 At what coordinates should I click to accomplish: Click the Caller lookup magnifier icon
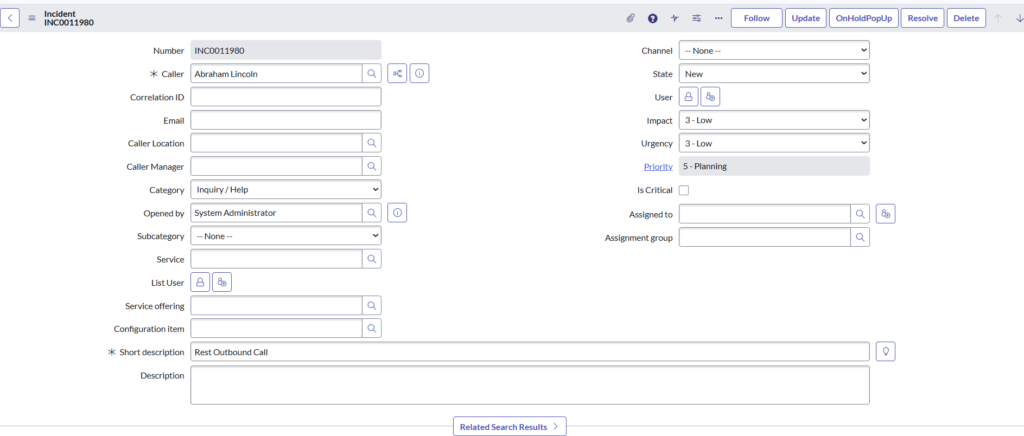click(371, 73)
